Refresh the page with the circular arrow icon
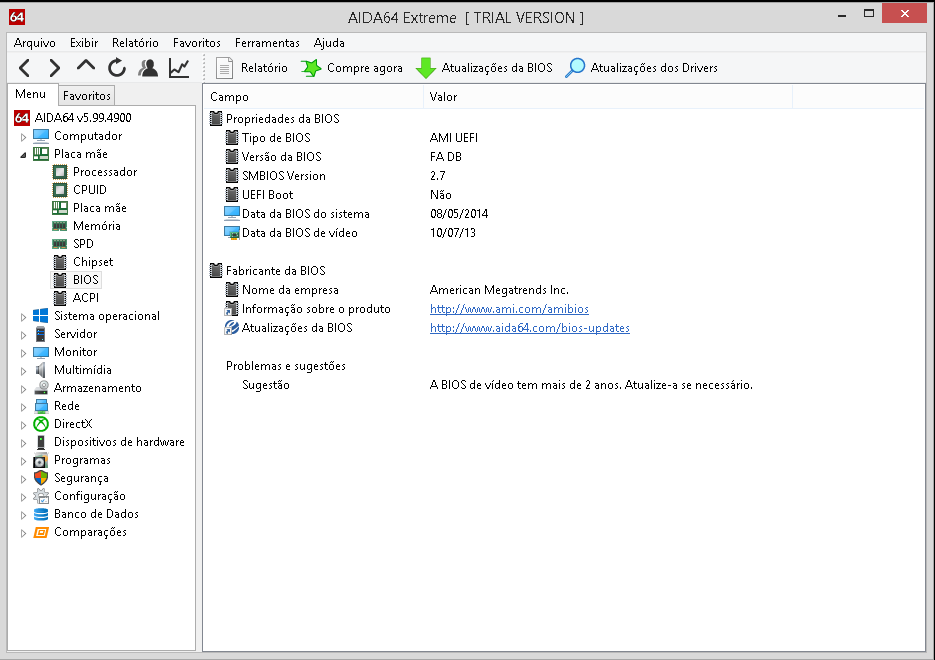Screen dimensions: 935x660 click(x=117, y=68)
